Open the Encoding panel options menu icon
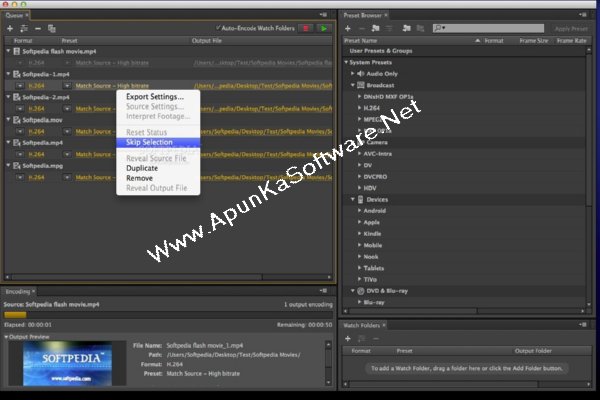The width and height of the screenshot is (600, 400). [323, 291]
